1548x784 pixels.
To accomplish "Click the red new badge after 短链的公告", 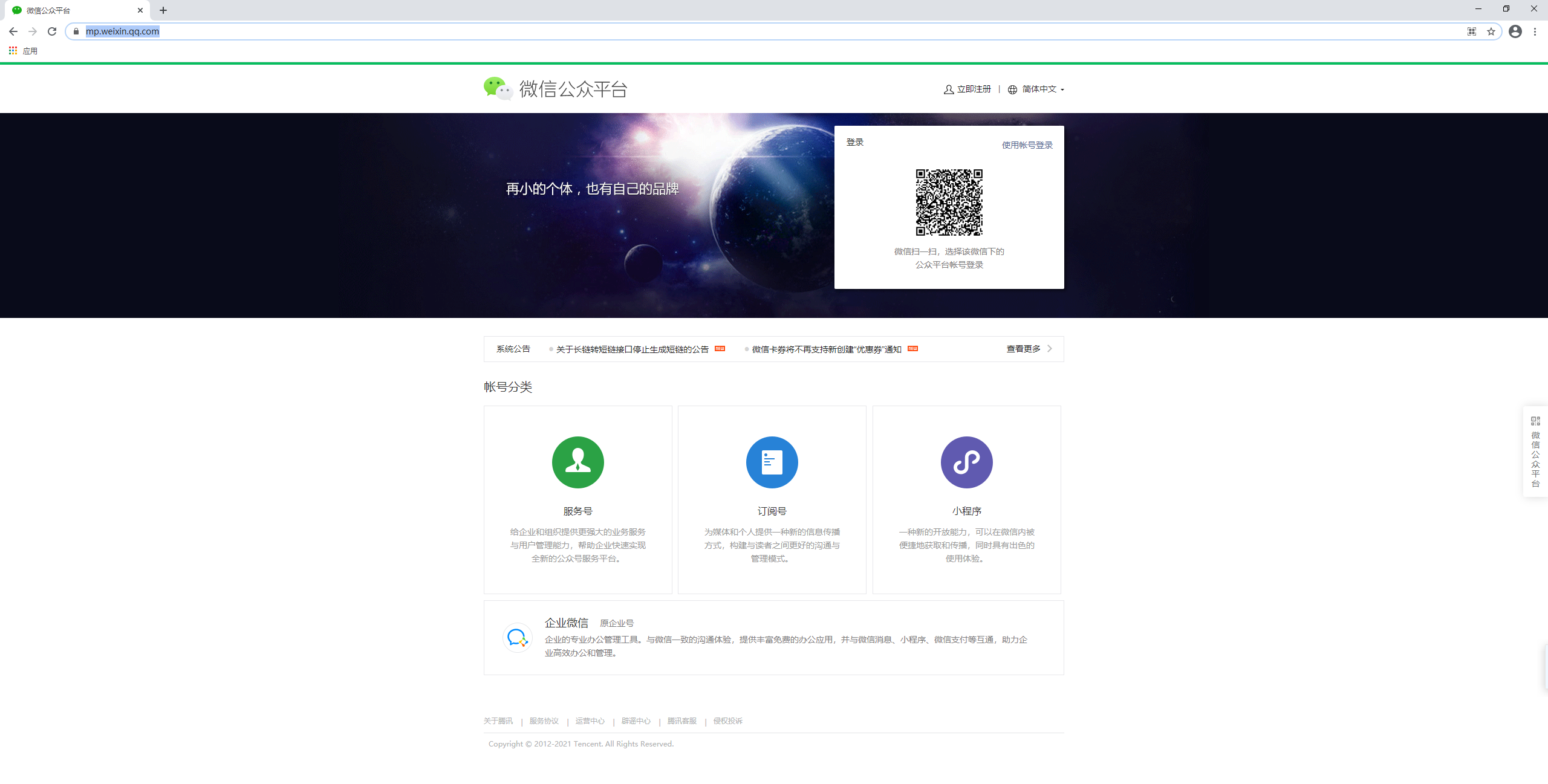I will click(x=720, y=349).
